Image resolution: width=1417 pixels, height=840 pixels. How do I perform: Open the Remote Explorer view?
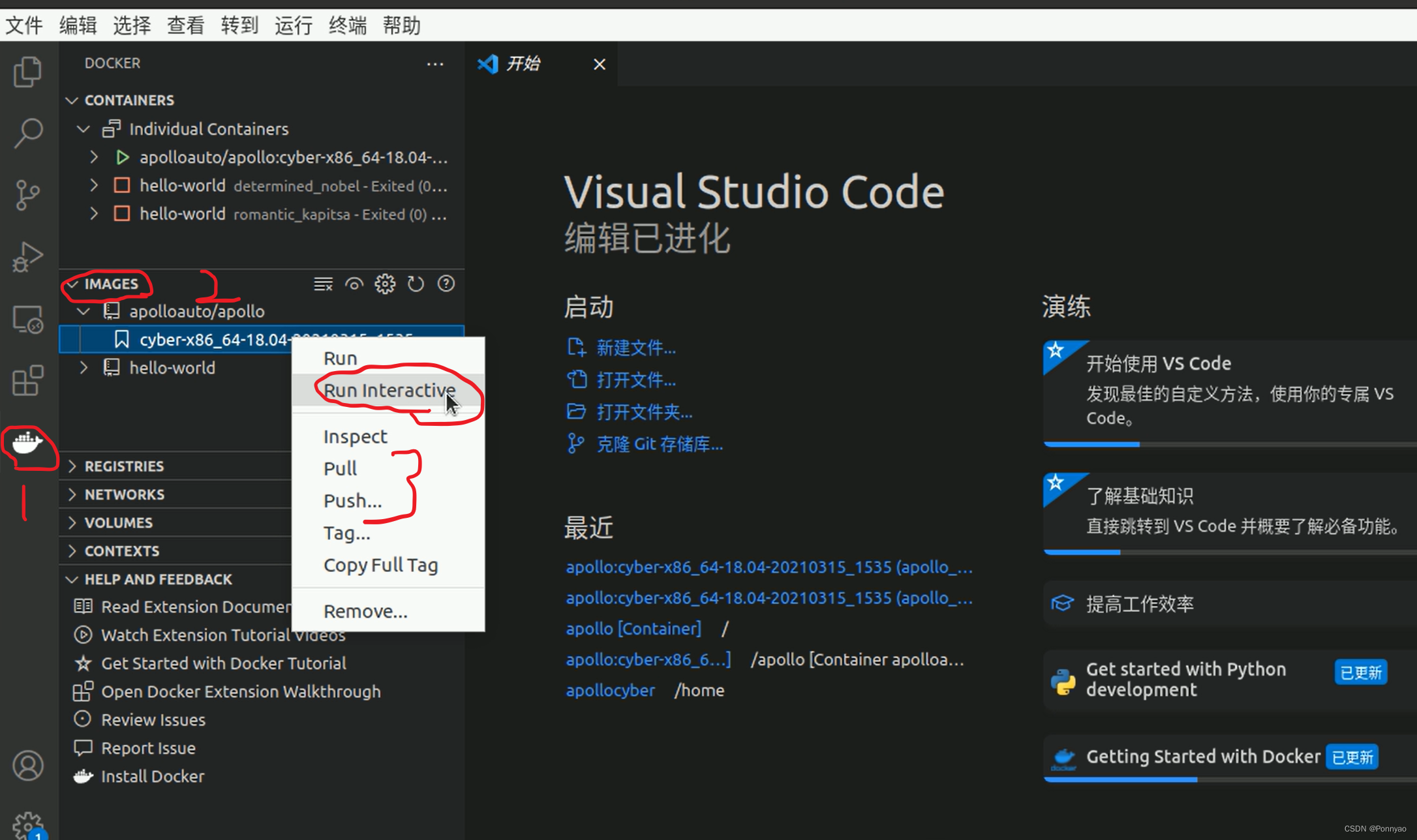point(27,318)
